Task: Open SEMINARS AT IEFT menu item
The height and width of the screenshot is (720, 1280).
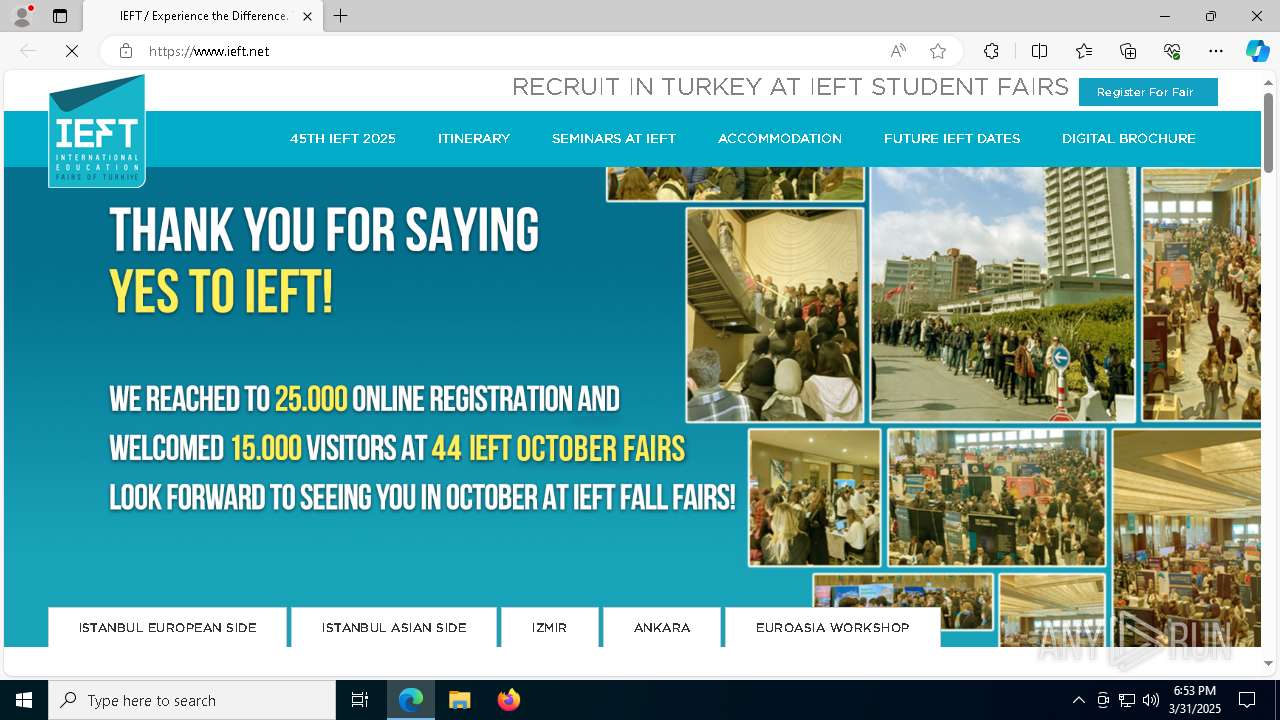Action: tap(614, 139)
